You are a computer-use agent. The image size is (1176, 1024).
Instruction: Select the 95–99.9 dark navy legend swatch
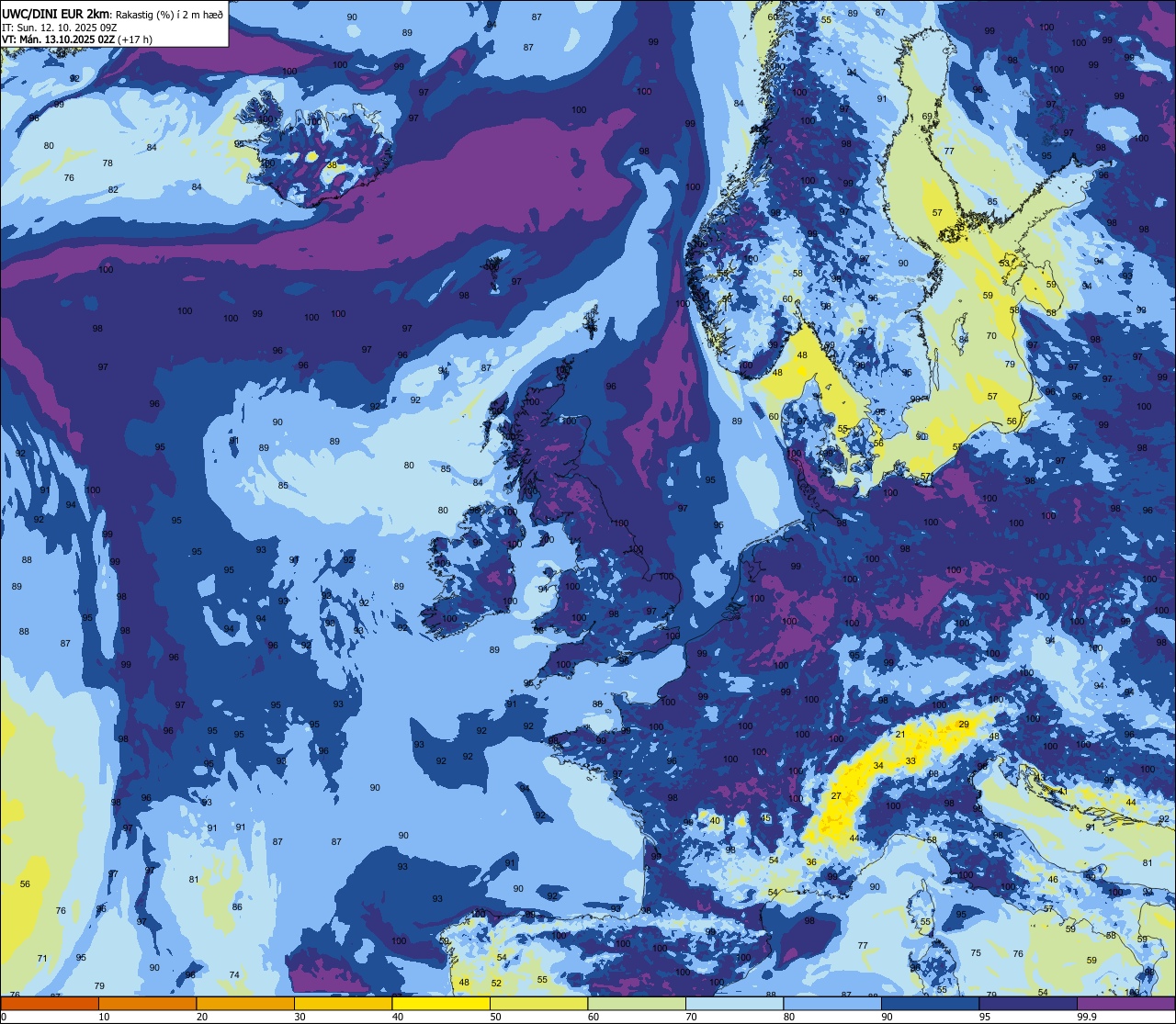pos(1028,1003)
